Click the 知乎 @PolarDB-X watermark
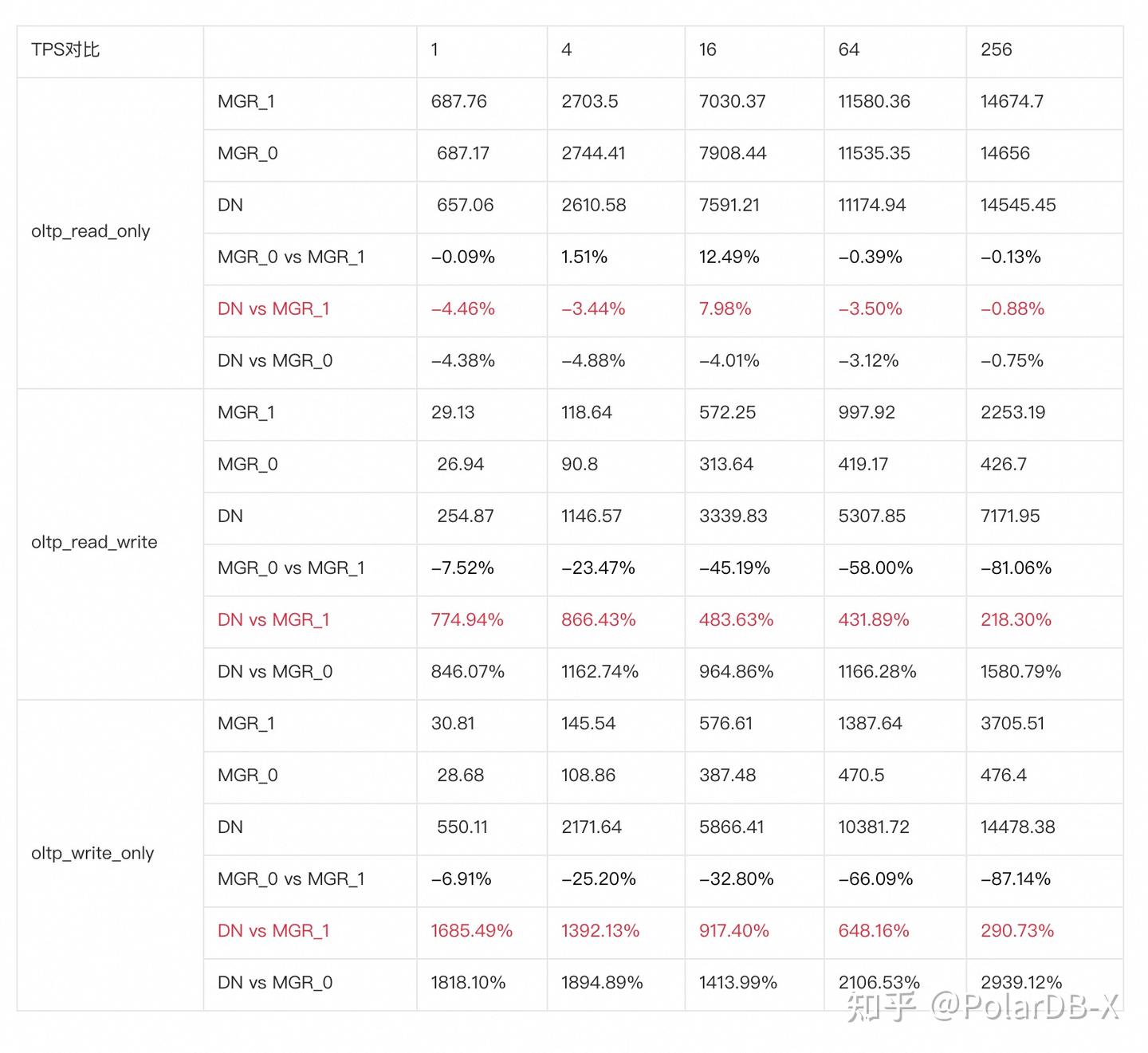Image resolution: width=1148 pixels, height=1053 pixels. pyautogui.click(x=982, y=1008)
